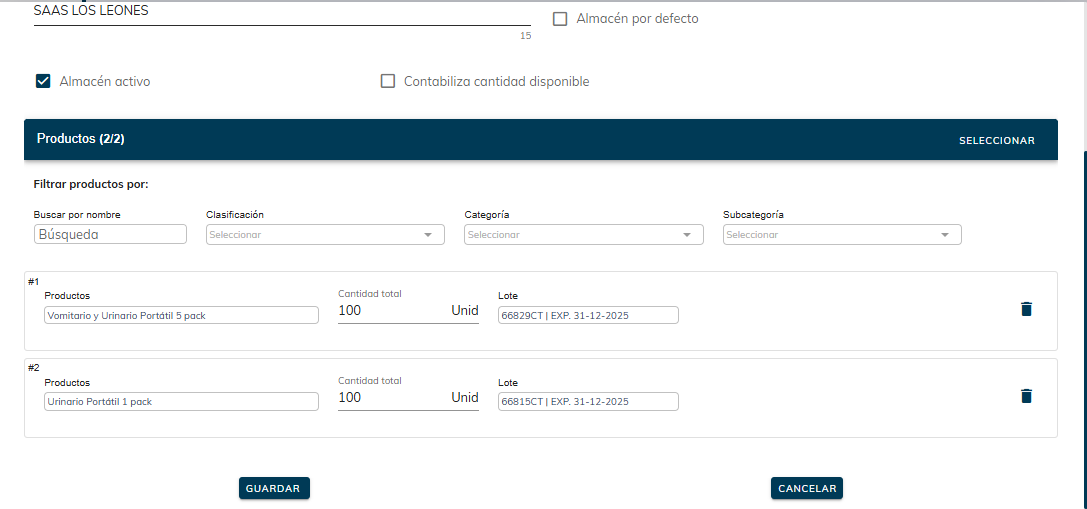
Task: Click the SELECCIONAR button in Productos header
Action: click(996, 141)
